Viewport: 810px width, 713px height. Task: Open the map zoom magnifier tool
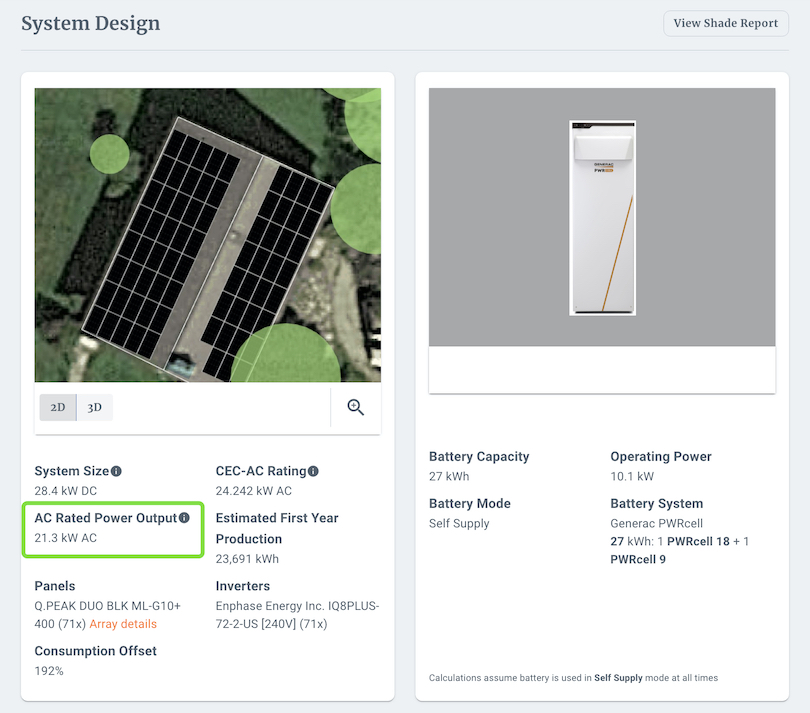[355, 407]
